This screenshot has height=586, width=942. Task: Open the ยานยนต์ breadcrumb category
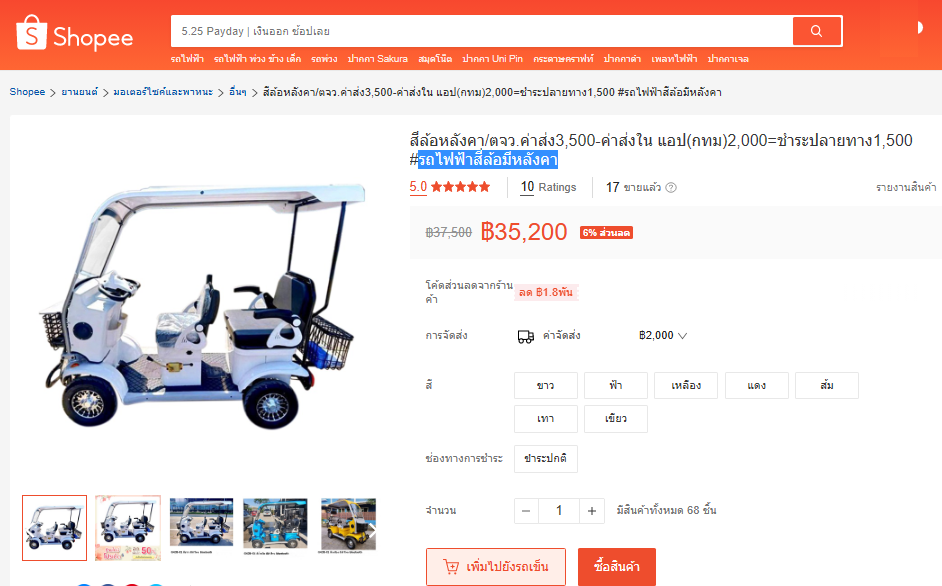pyautogui.click(x=79, y=92)
